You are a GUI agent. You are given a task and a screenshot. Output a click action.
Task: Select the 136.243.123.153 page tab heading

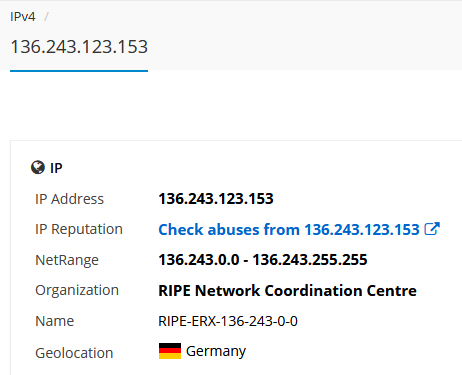coord(79,47)
